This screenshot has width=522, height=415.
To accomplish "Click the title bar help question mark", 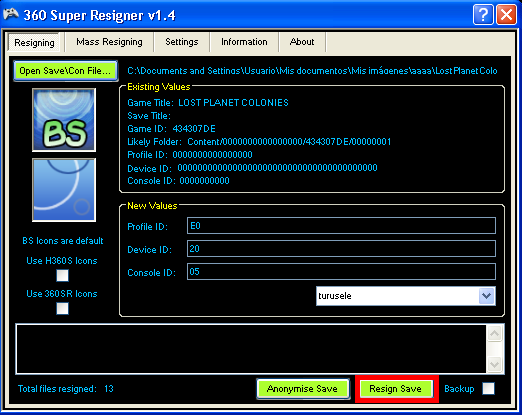I will click(483, 14).
